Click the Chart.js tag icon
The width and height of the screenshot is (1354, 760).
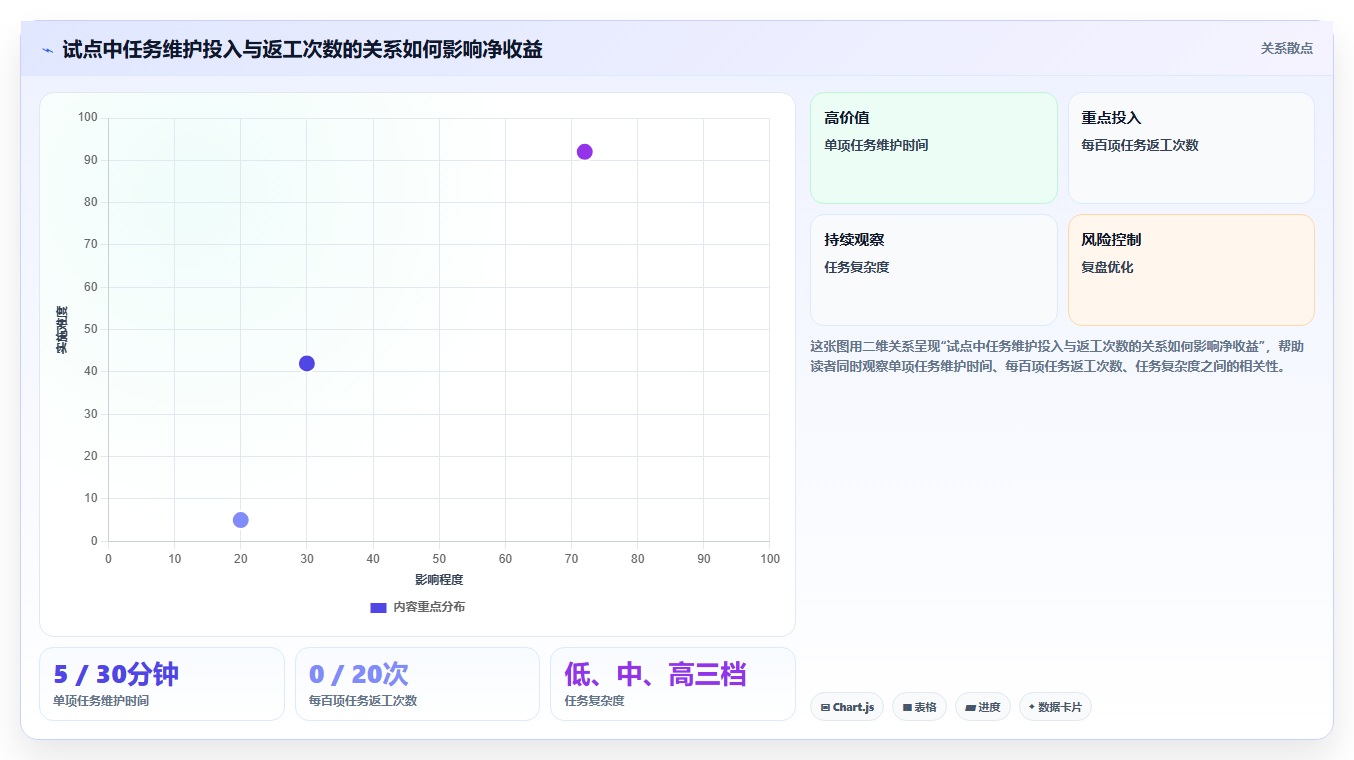(x=825, y=707)
